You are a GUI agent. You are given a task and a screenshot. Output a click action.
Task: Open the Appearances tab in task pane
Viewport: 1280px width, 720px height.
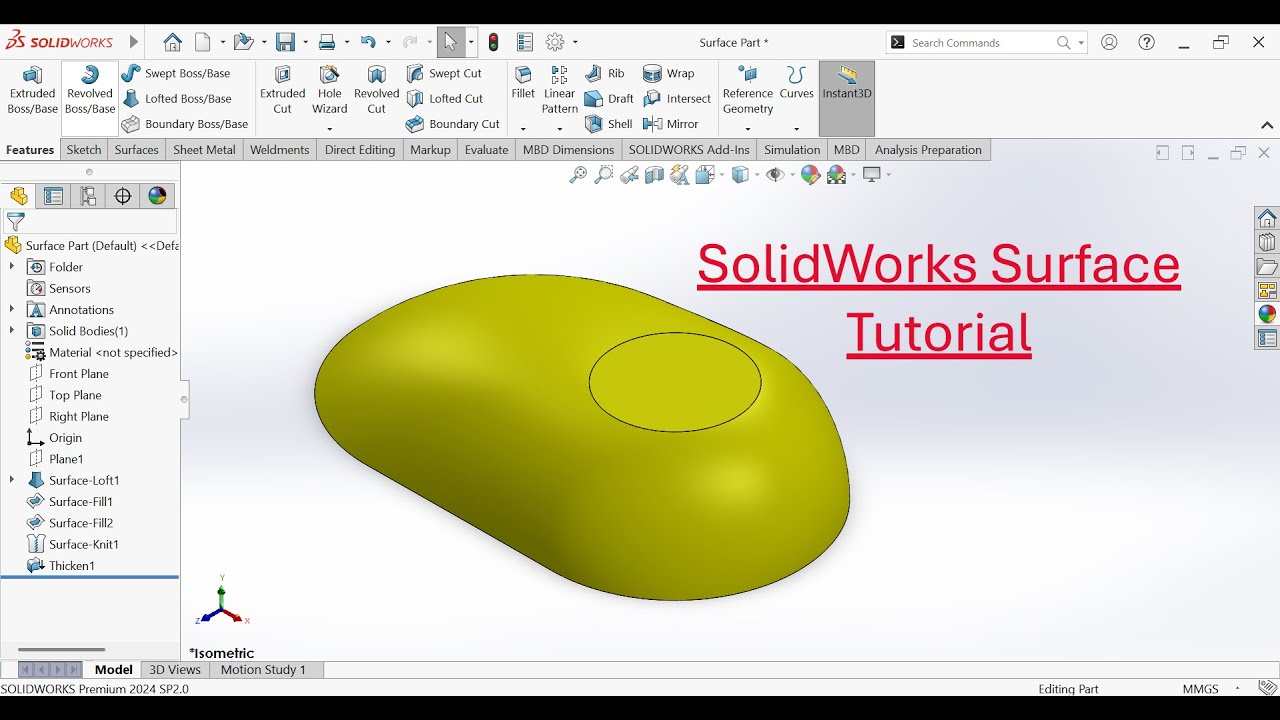click(1267, 314)
